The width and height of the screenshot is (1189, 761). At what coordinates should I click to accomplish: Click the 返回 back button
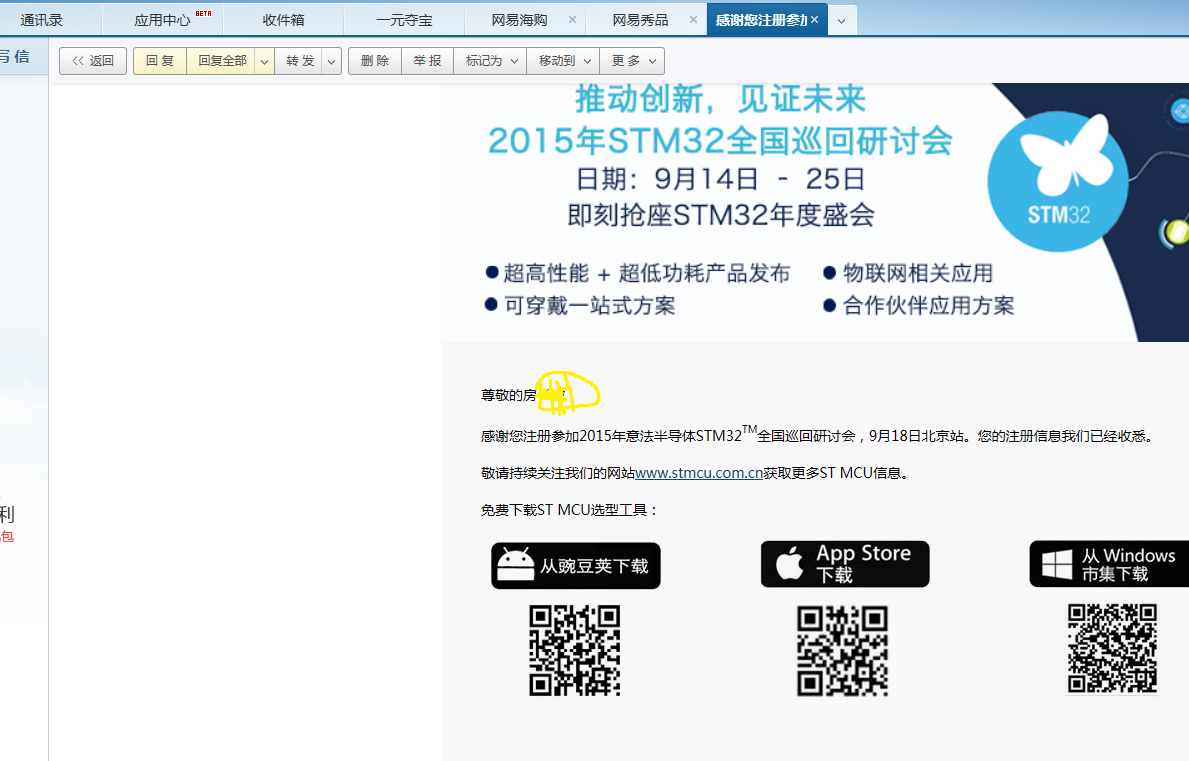pos(93,61)
